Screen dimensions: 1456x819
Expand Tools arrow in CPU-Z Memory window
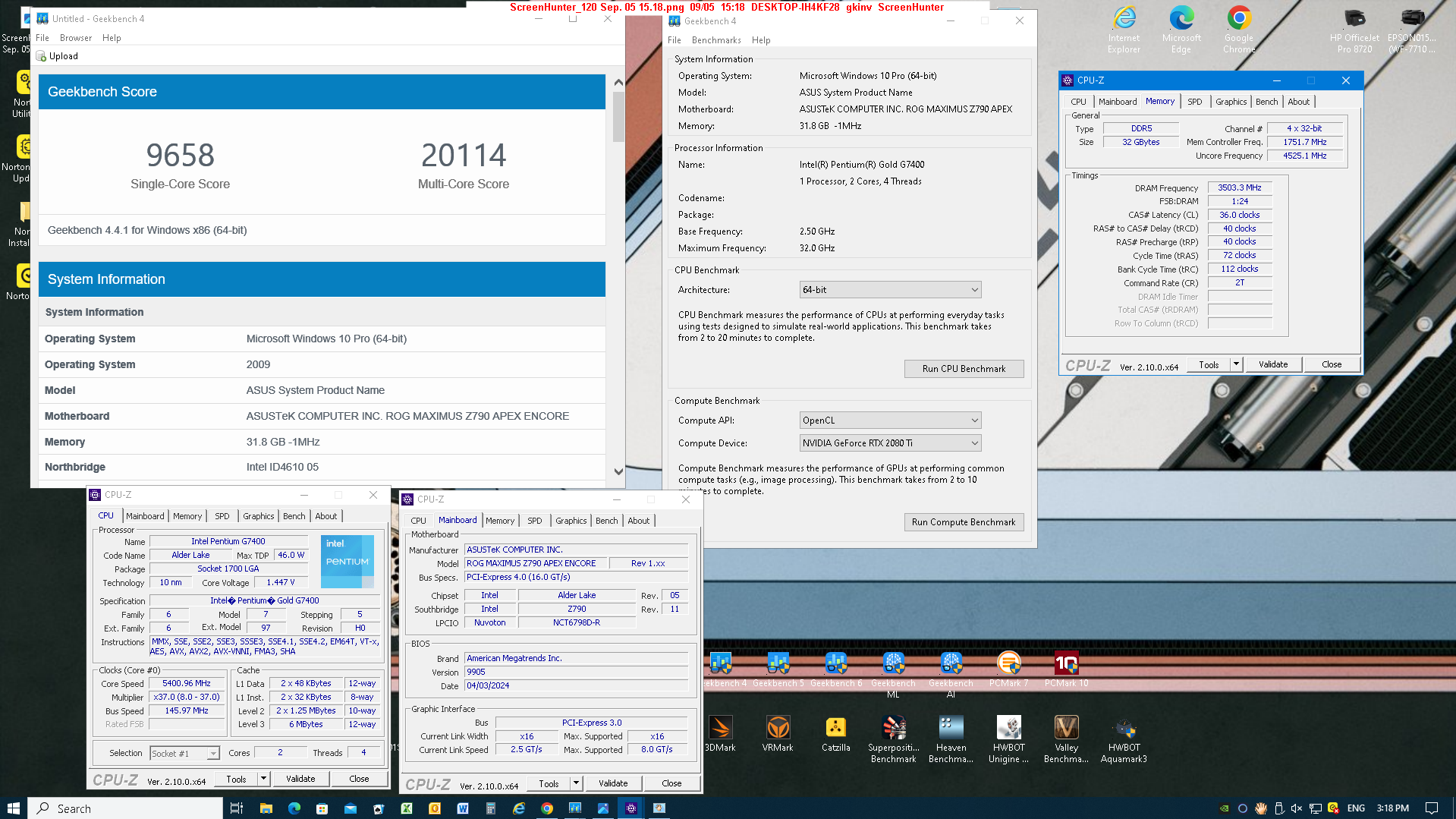[1236, 364]
